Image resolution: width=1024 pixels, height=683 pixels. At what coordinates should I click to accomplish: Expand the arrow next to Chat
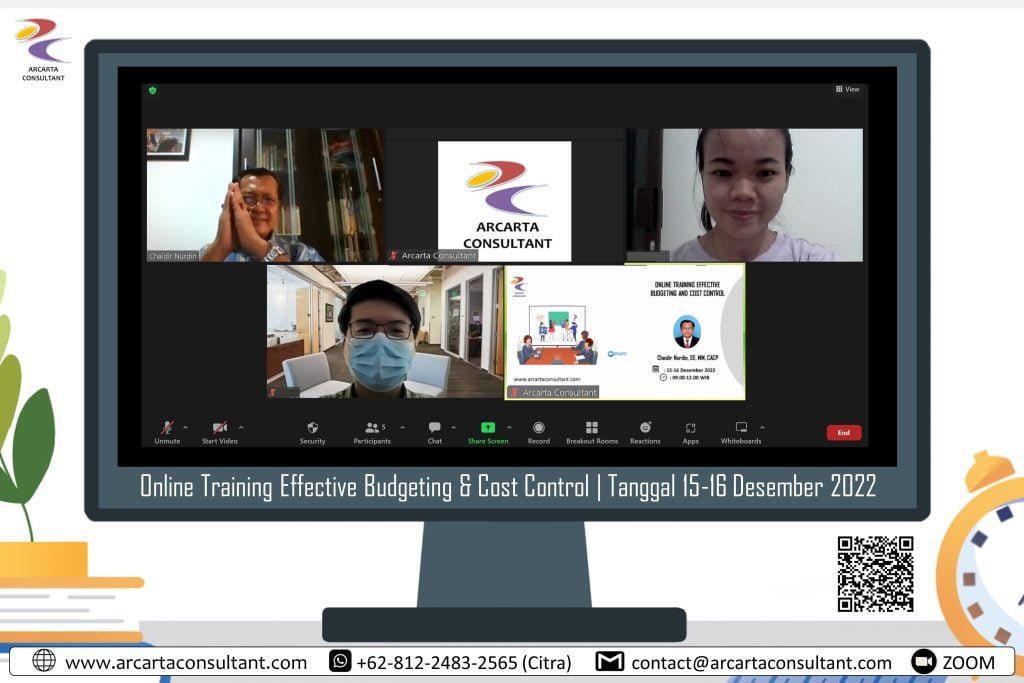(x=453, y=427)
